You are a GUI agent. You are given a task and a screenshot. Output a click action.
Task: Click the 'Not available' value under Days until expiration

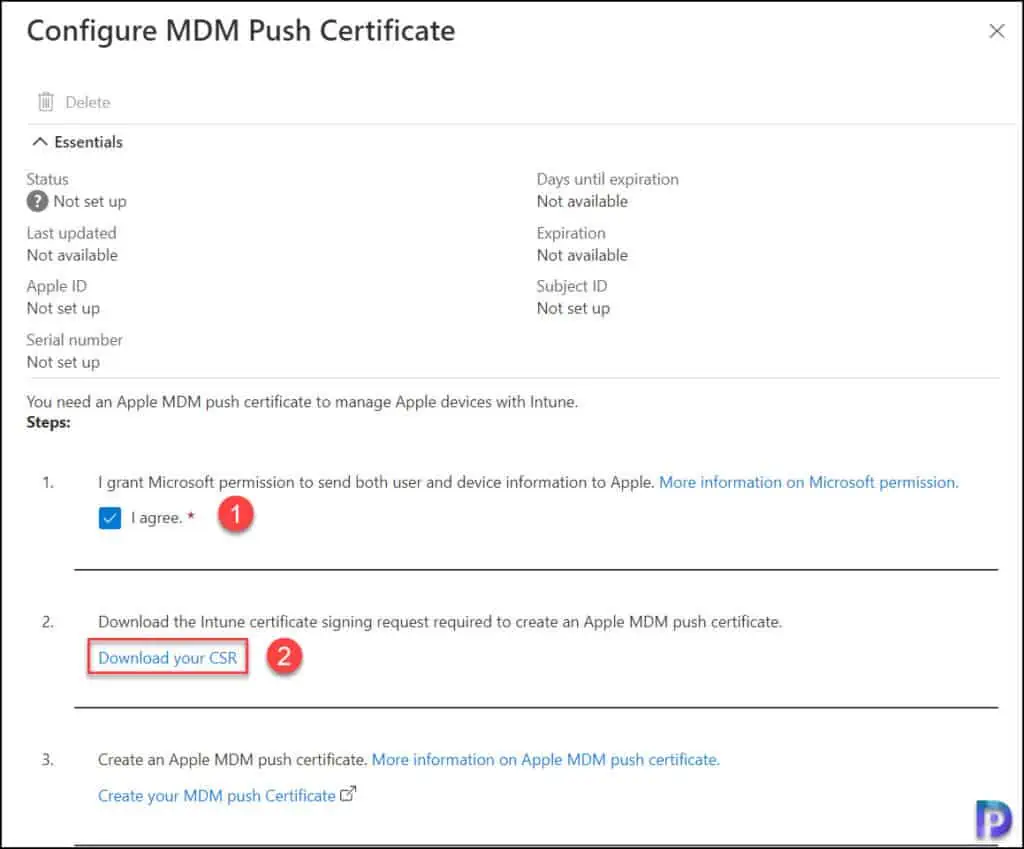pos(583,201)
